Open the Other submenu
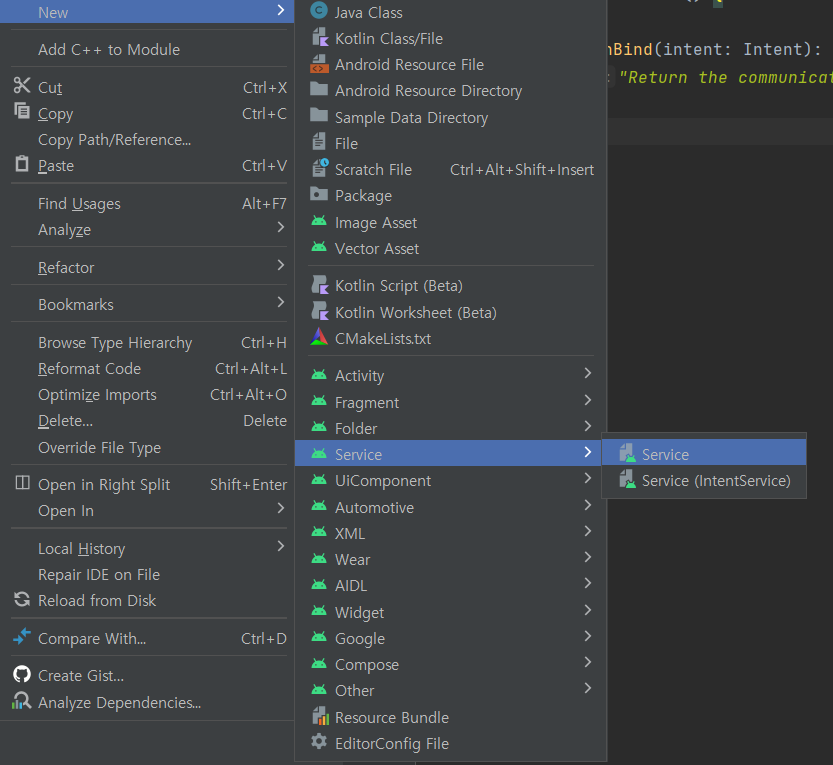The height and width of the screenshot is (765, 833). [x=450, y=691]
